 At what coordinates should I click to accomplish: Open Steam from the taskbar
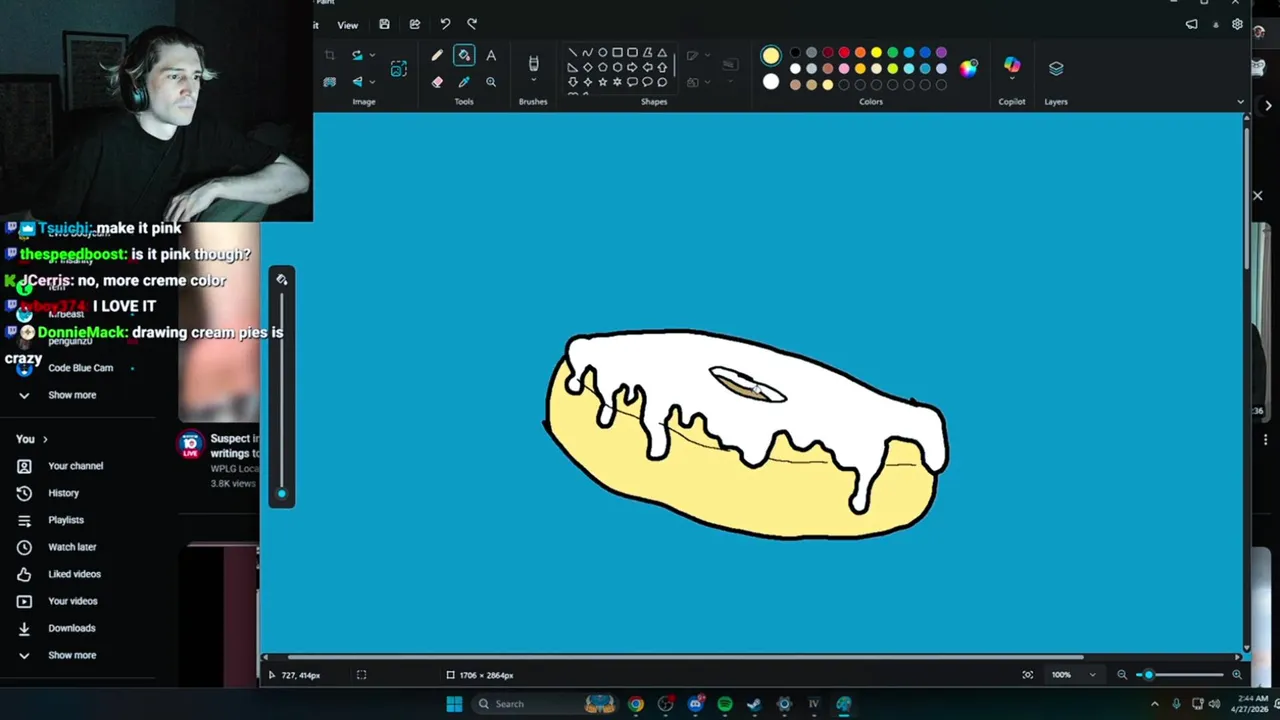tap(754, 704)
